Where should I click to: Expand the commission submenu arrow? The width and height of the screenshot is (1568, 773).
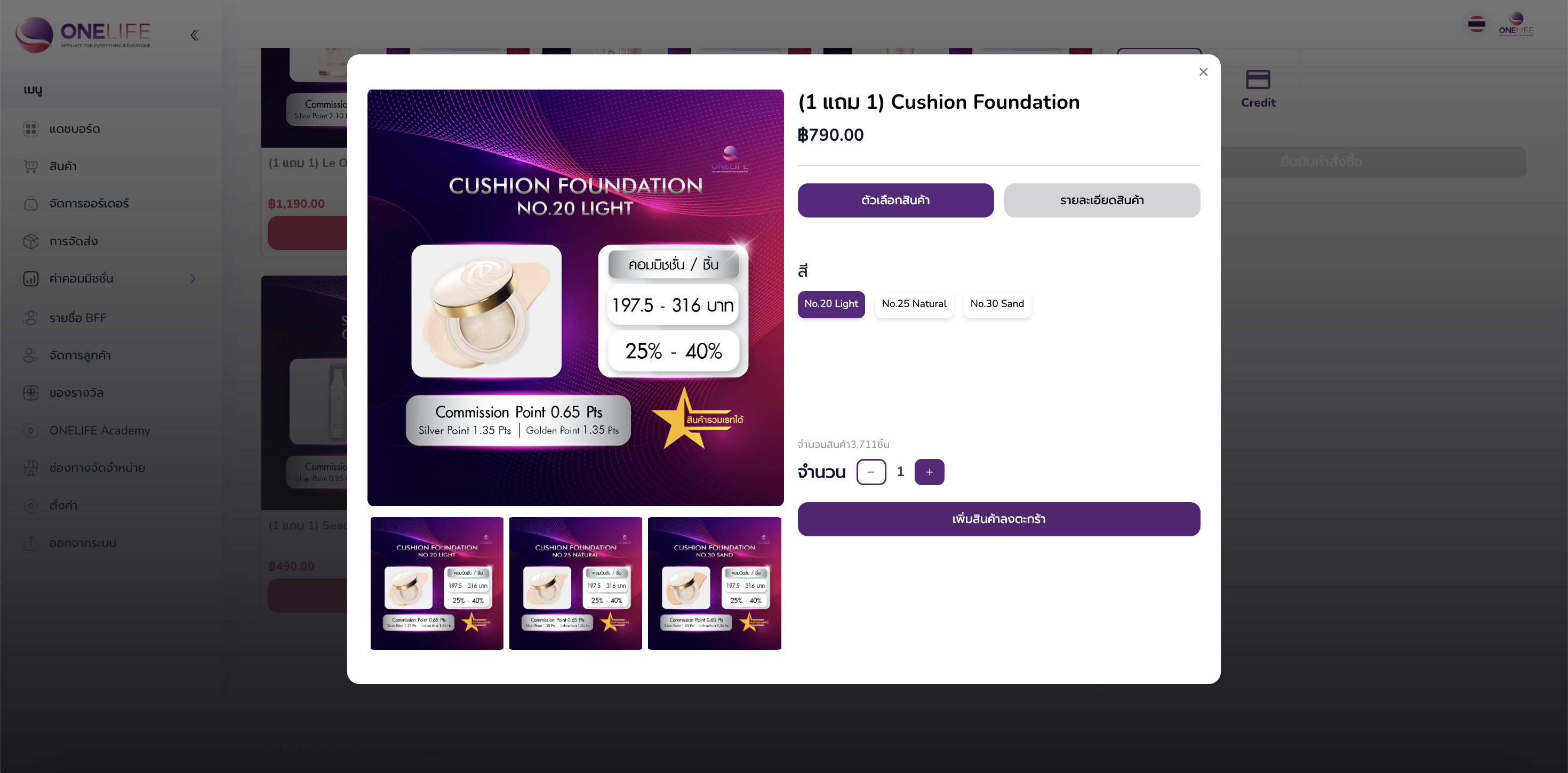(x=193, y=279)
